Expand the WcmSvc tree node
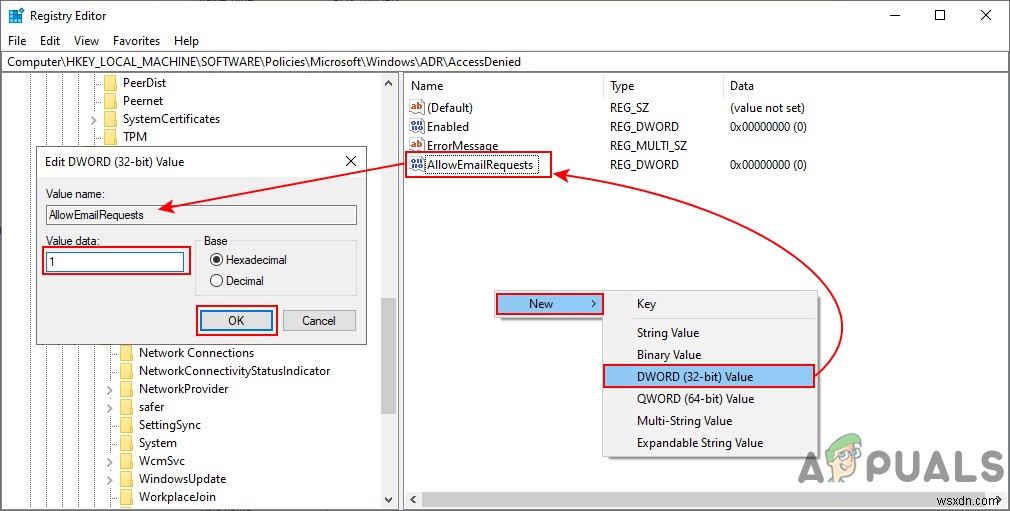Image resolution: width=1010 pixels, height=511 pixels. tap(110, 461)
